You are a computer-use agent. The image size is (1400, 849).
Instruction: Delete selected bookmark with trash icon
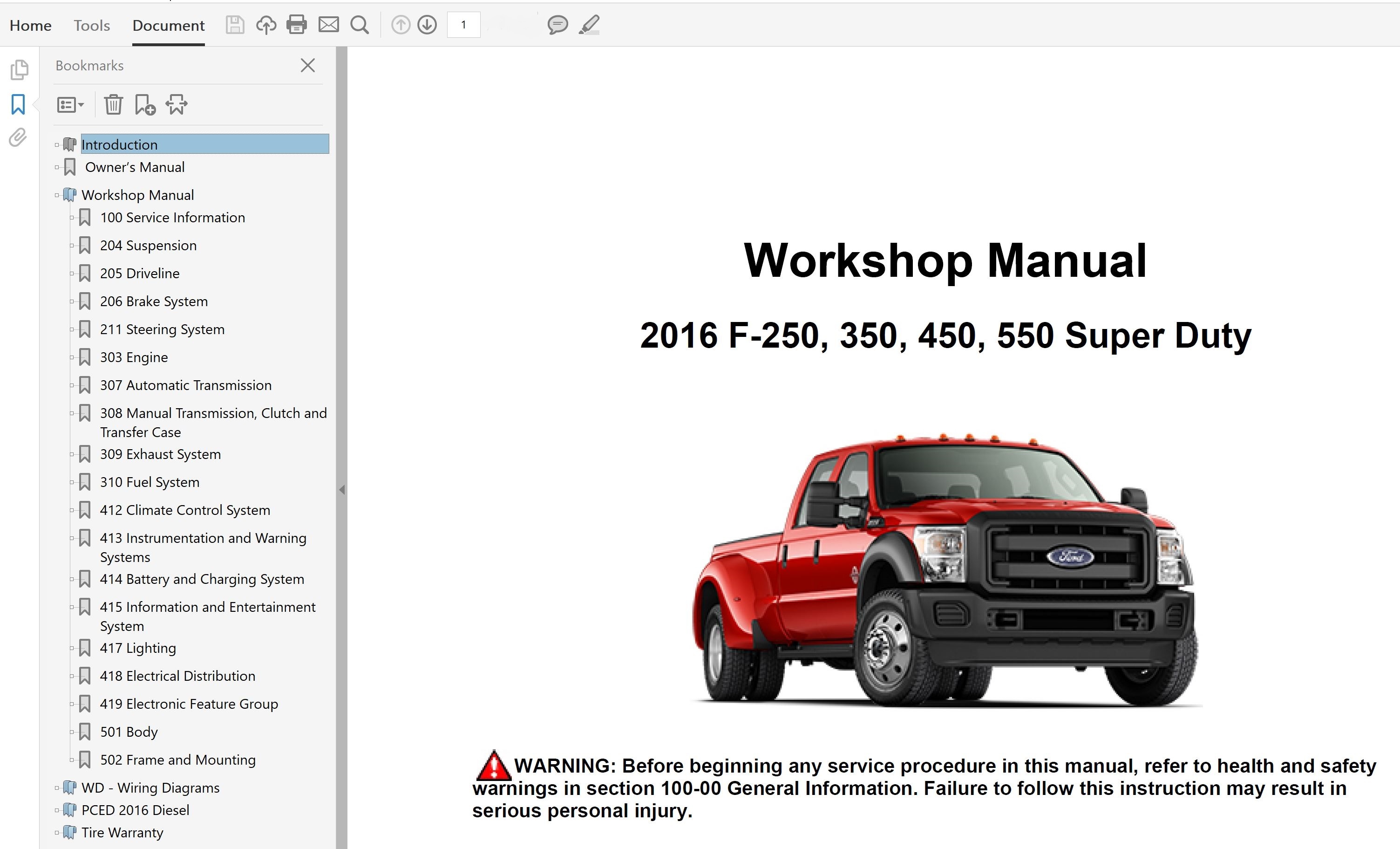113,105
